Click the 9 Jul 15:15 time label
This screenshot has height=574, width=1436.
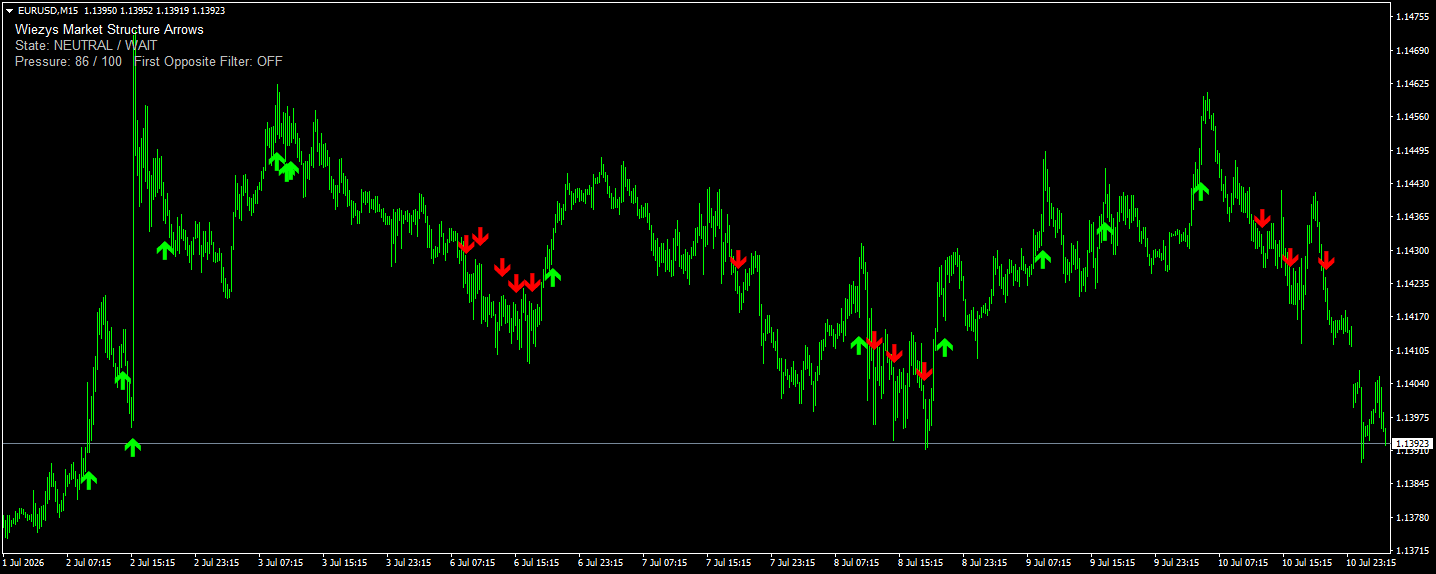tap(1113, 563)
